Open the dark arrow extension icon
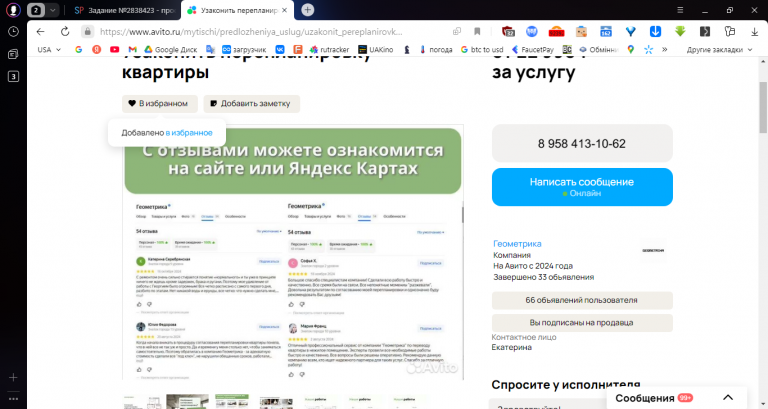 coord(705,32)
